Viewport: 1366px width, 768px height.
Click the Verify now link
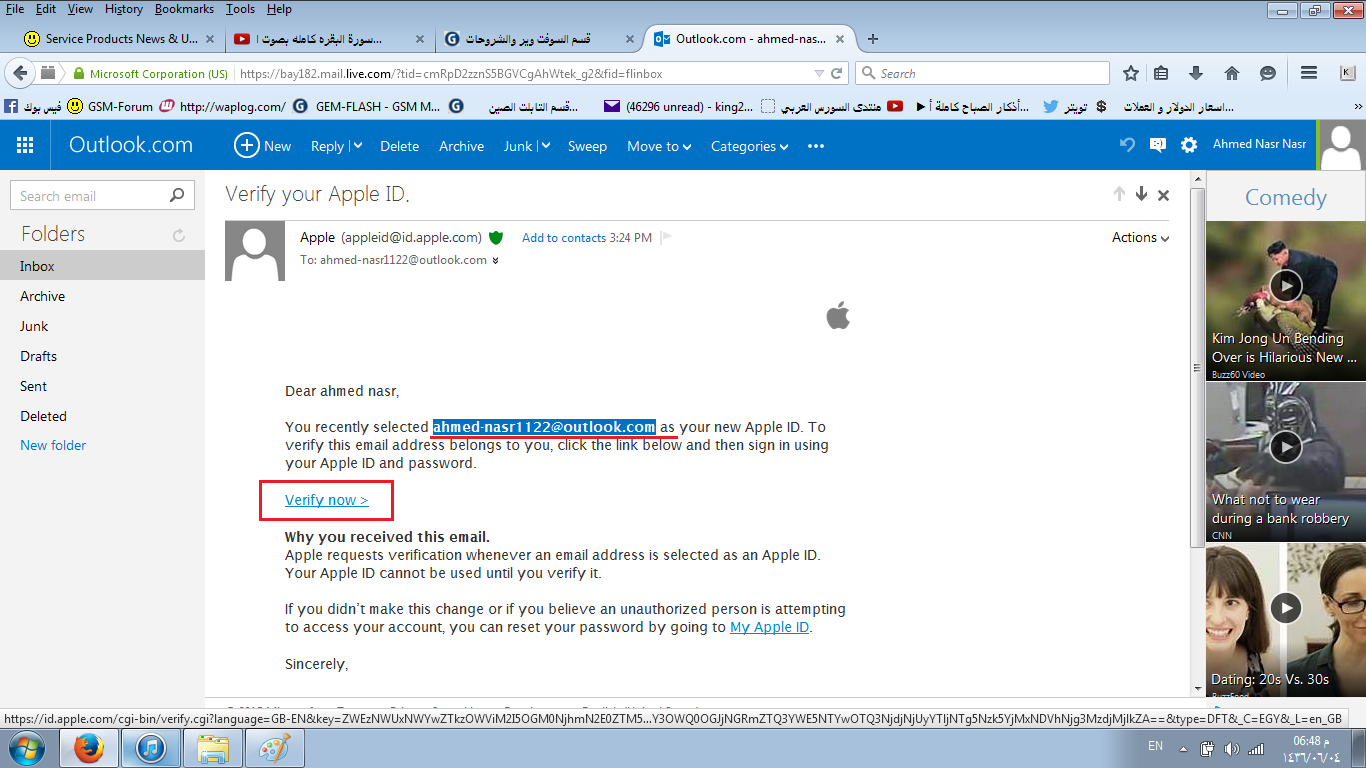(327, 500)
